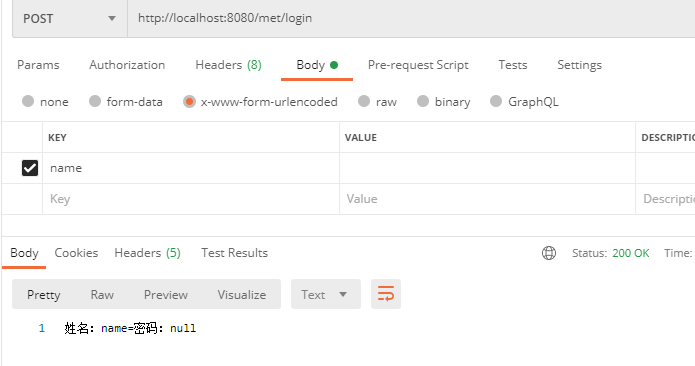Open the Authorization tab

[x=127, y=65]
